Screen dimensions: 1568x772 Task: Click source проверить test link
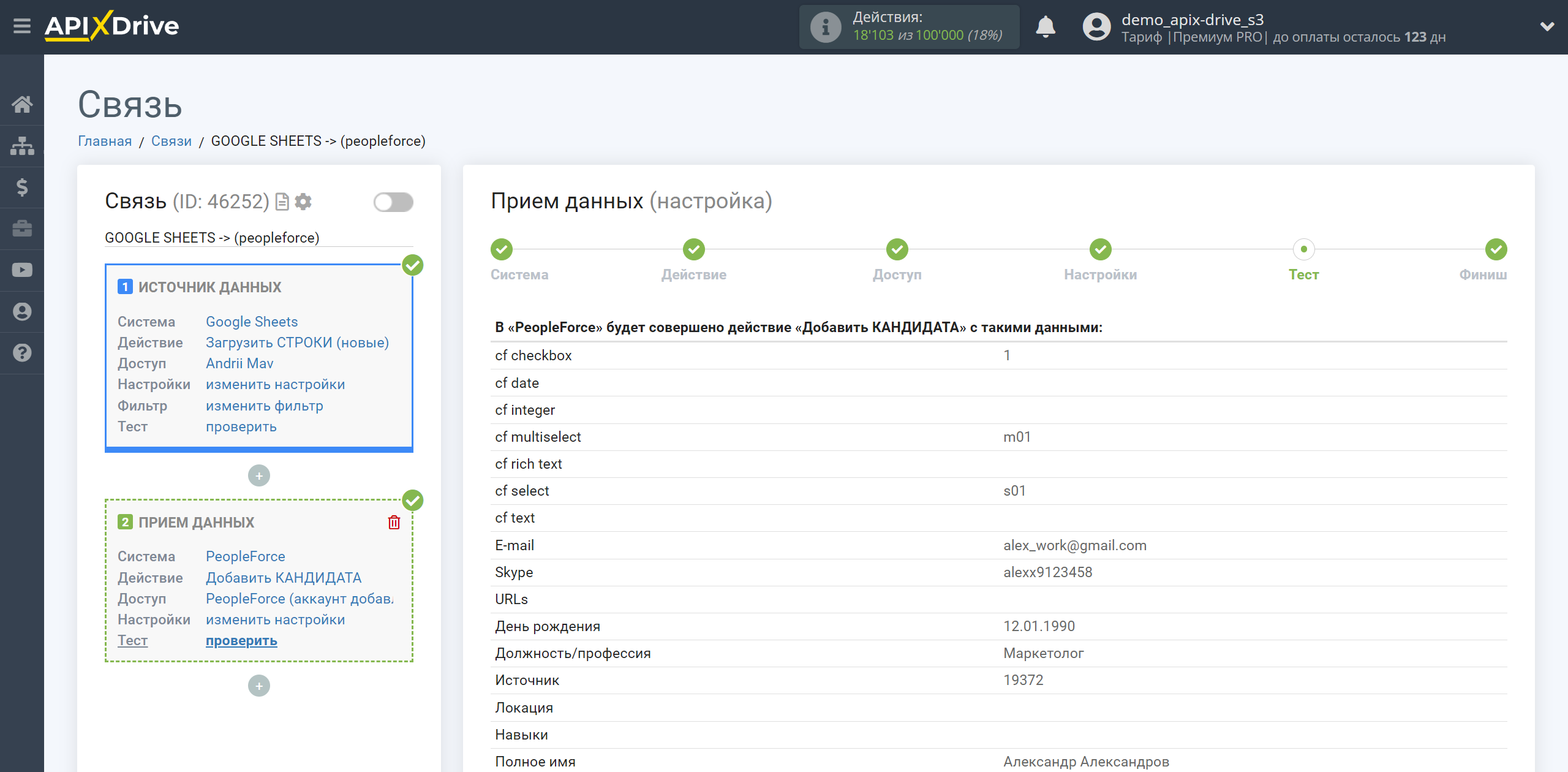tap(241, 426)
